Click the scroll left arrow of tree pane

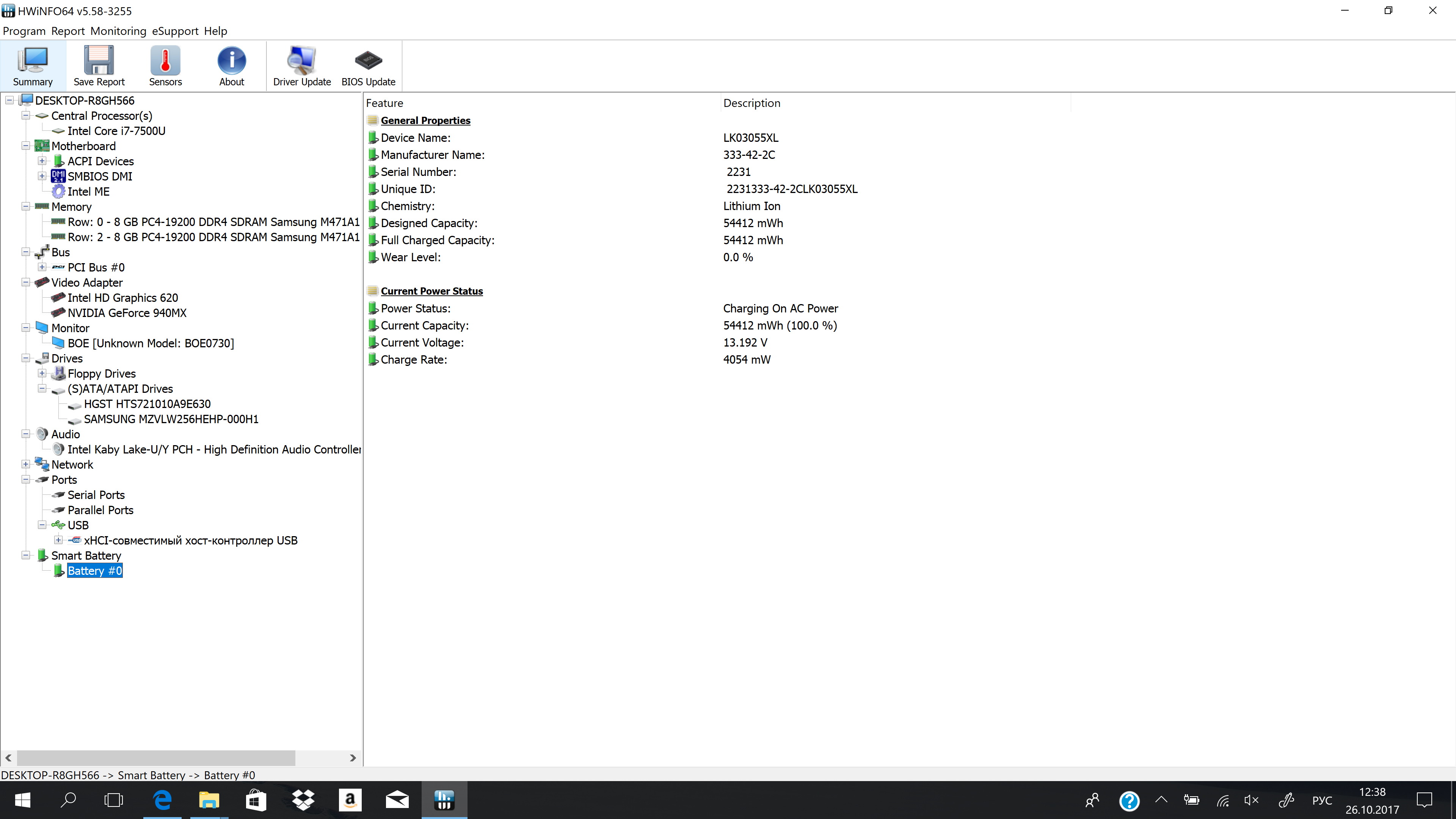point(8,758)
